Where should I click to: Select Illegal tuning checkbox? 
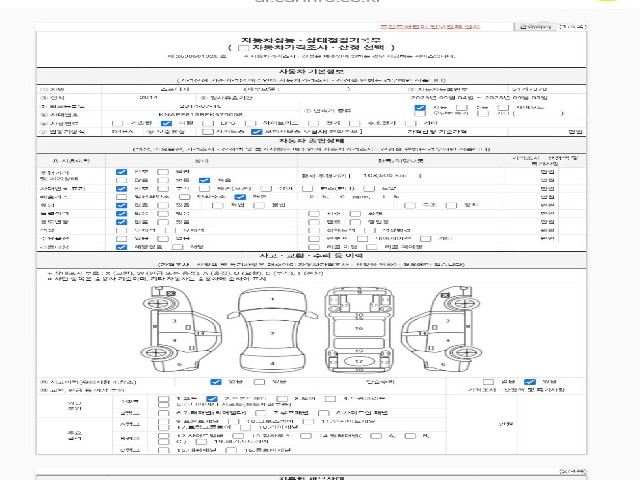point(259,205)
